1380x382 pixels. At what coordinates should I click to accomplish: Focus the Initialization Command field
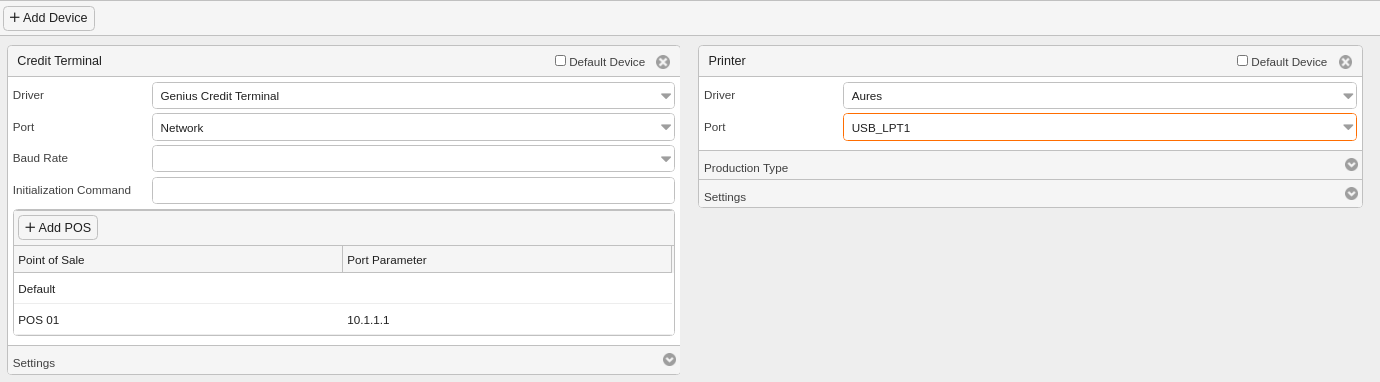coord(413,190)
